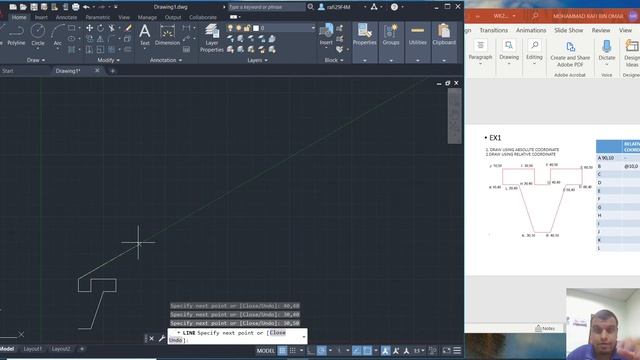This screenshot has width=640, height=360.
Task: Click the command line customize wrench icon
Action: [162, 338]
